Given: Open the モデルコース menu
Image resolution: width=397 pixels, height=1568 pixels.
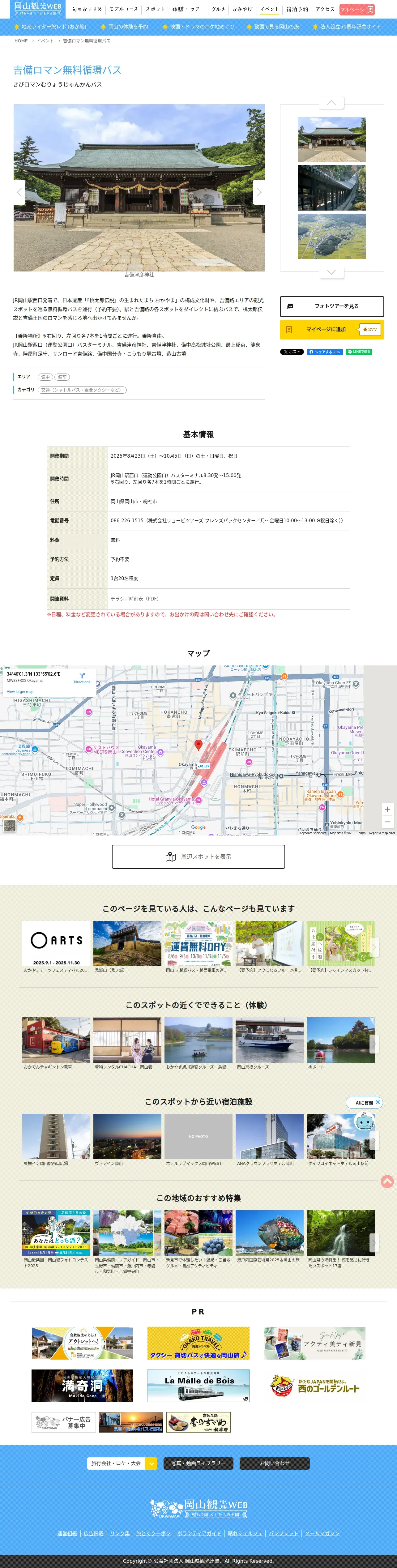Looking at the screenshot, I should coord(124,9).
